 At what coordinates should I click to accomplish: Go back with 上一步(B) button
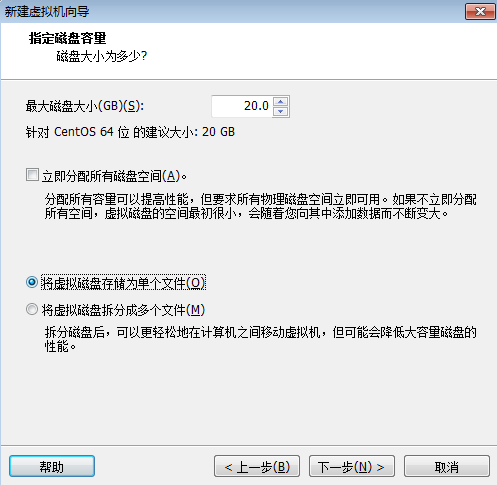257,466
